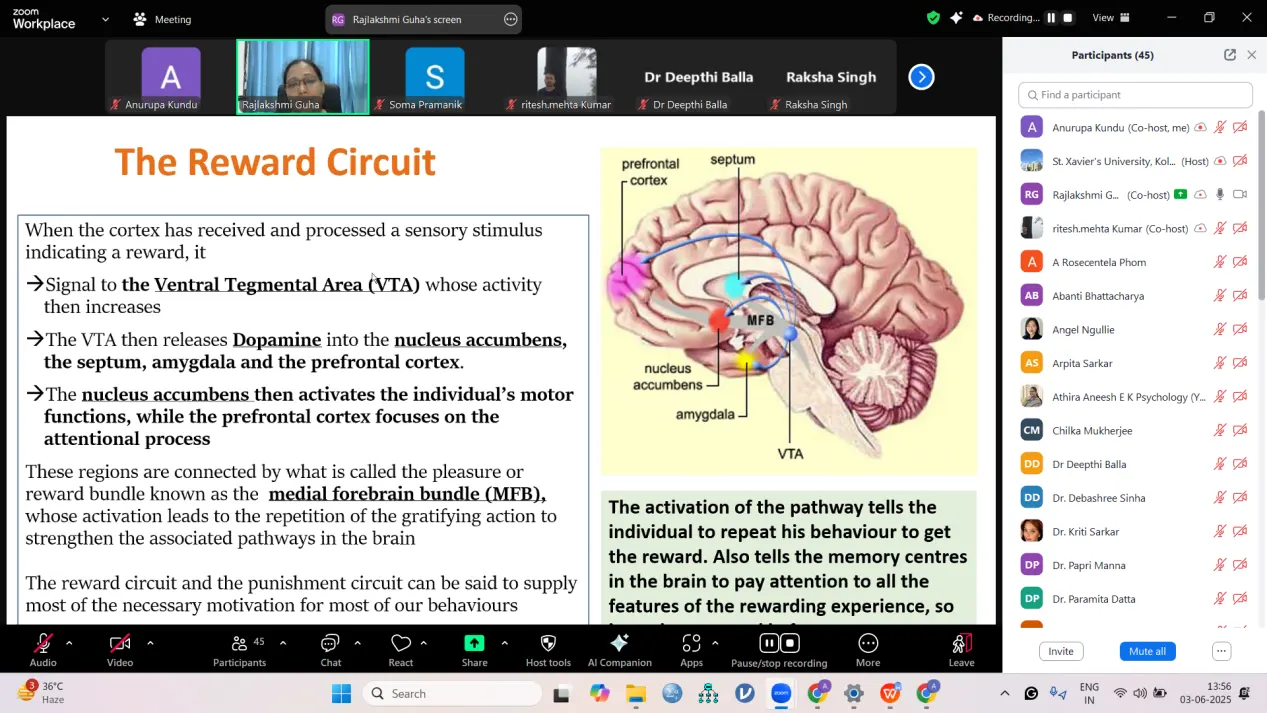Open the More options ellipsis icon
Viewport: 1267px width, 713px height.
tap(868, 644)
